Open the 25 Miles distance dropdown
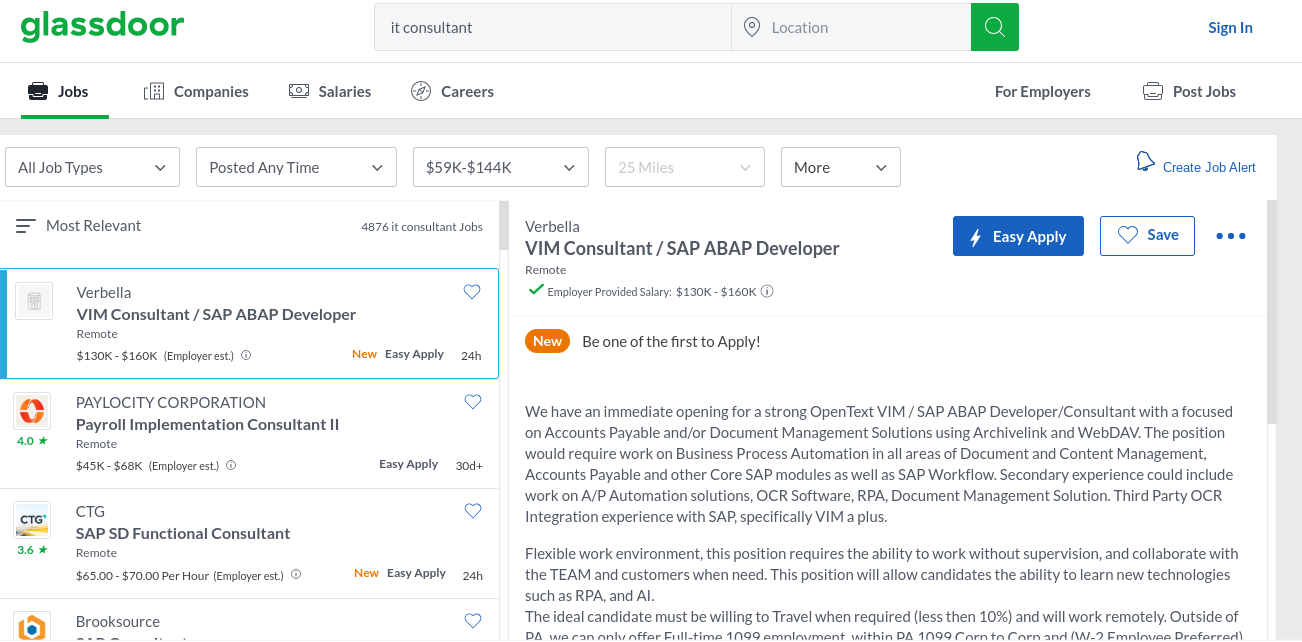The width and height of the screenshot is (1302, 642). pos(685,167)
